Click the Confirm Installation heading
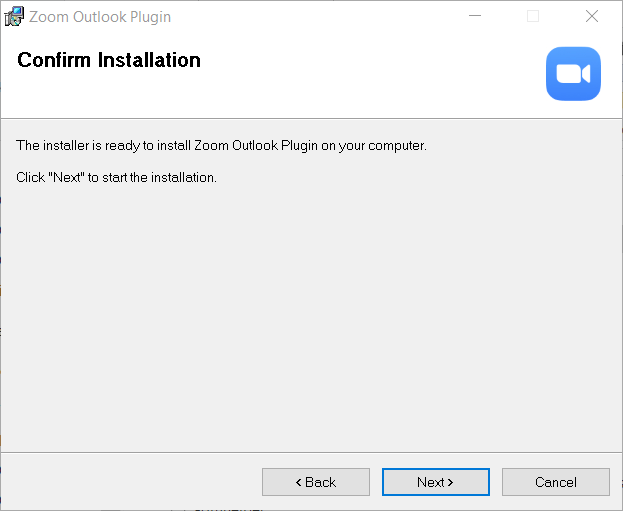The image size is (623, 511). pos(109,60)
